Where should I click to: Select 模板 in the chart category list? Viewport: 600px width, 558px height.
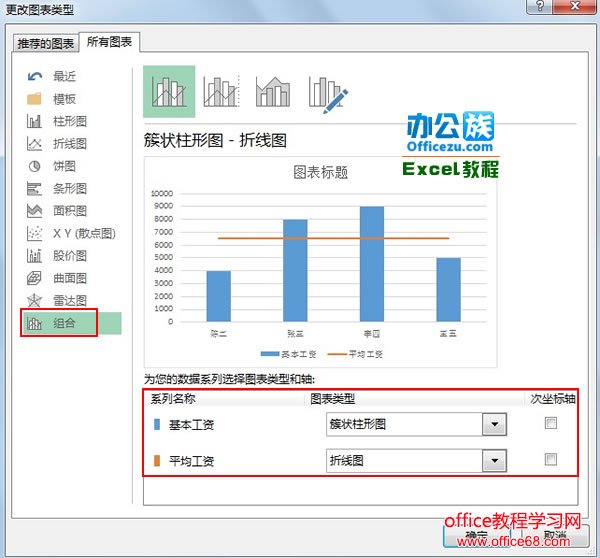click(64, 99)
